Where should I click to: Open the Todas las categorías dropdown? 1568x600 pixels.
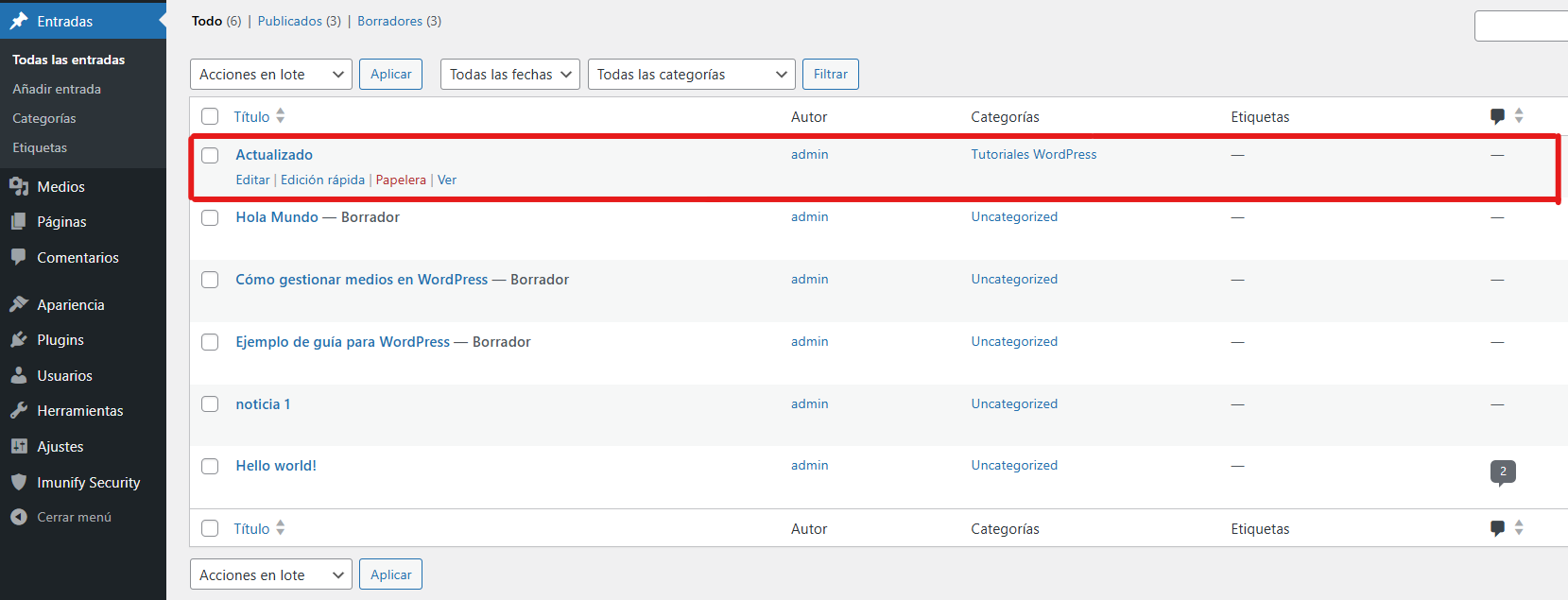pyautogui.click(x=691, y=75)
